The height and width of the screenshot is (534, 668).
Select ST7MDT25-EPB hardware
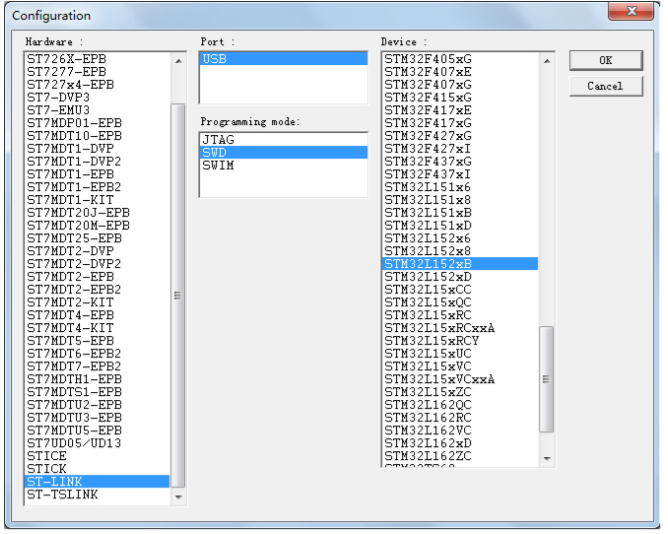(x=98, y=238)
